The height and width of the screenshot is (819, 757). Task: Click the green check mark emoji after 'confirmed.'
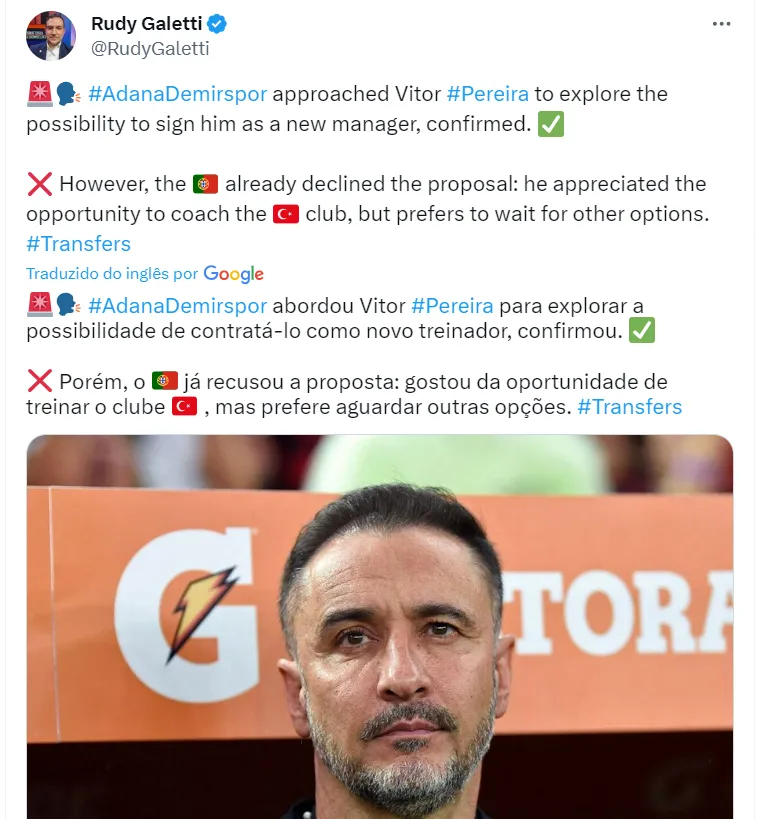551,124
